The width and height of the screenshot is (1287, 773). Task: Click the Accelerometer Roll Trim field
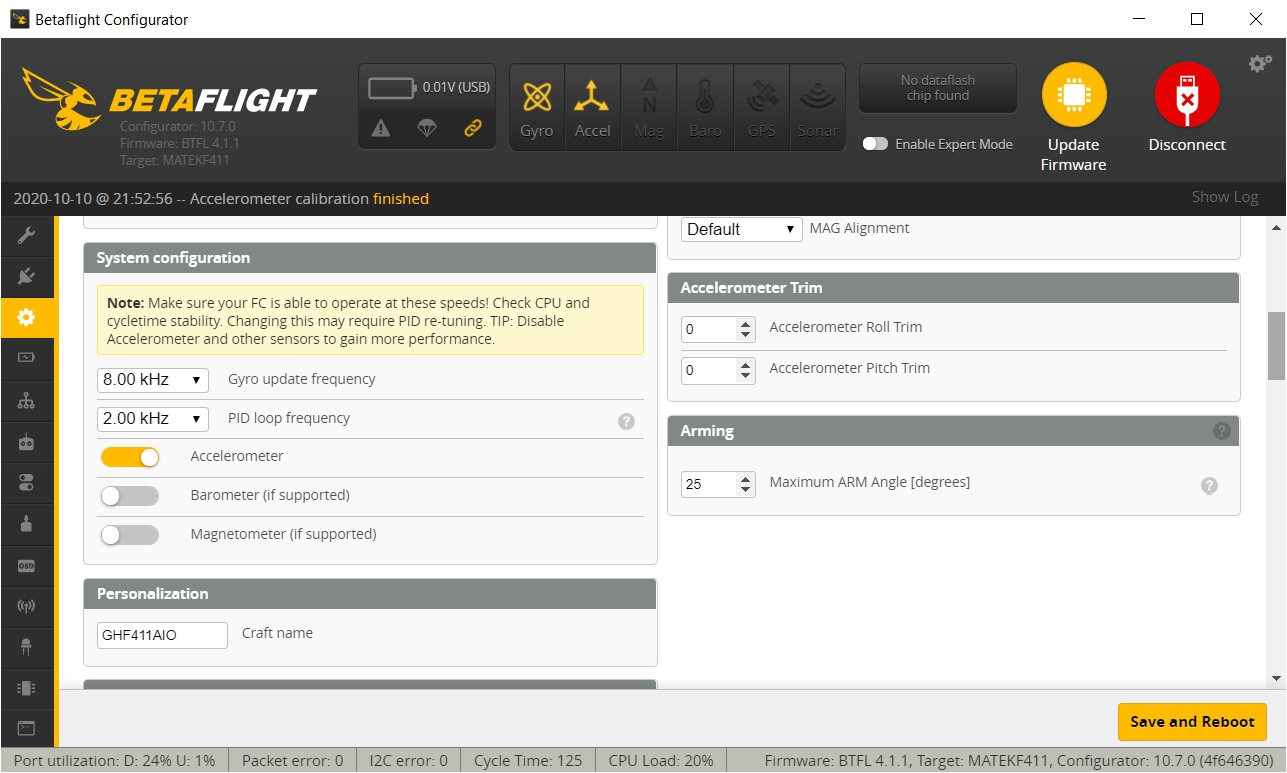(x=718, y=329)
